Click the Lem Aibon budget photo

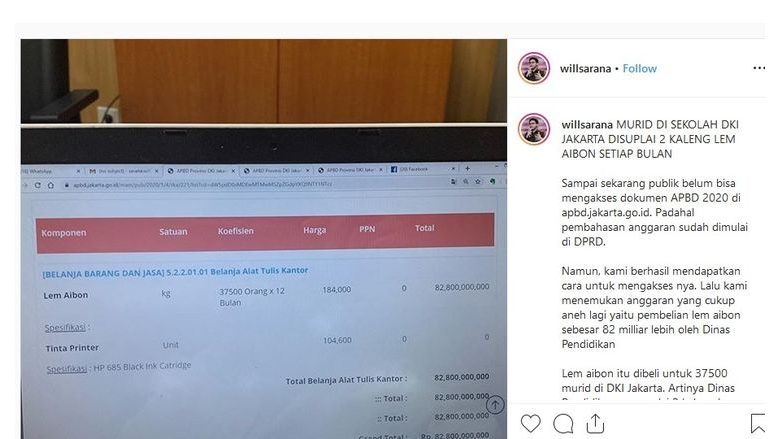(x=264, y=239)
